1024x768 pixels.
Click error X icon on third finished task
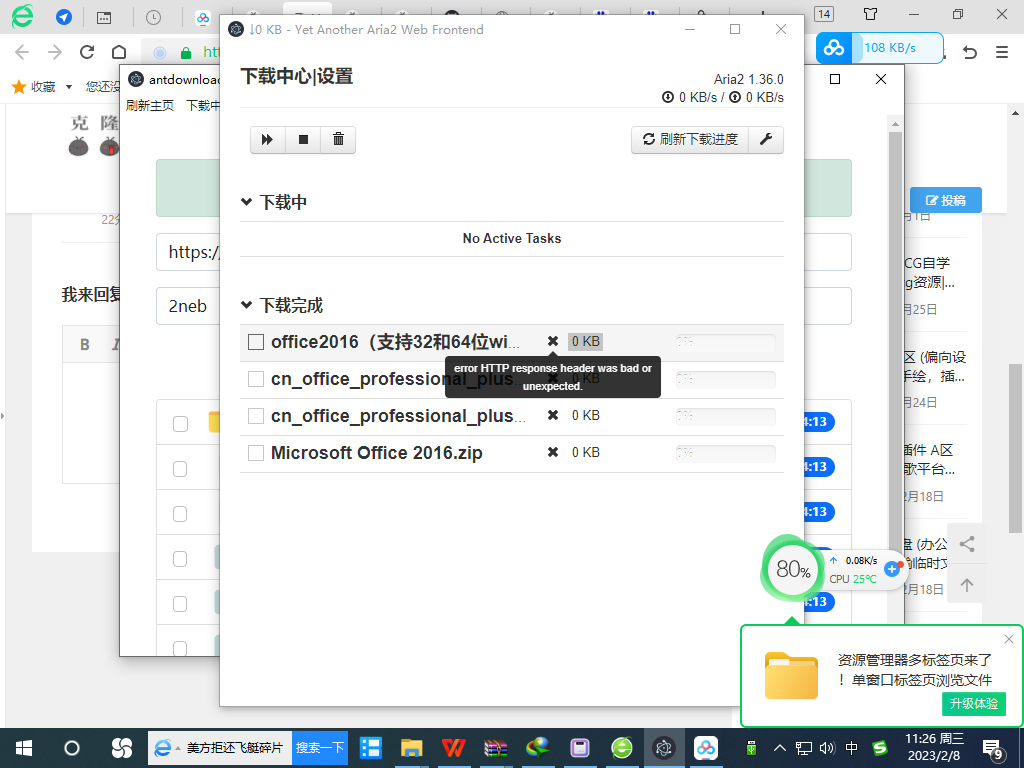coord(552,415)
